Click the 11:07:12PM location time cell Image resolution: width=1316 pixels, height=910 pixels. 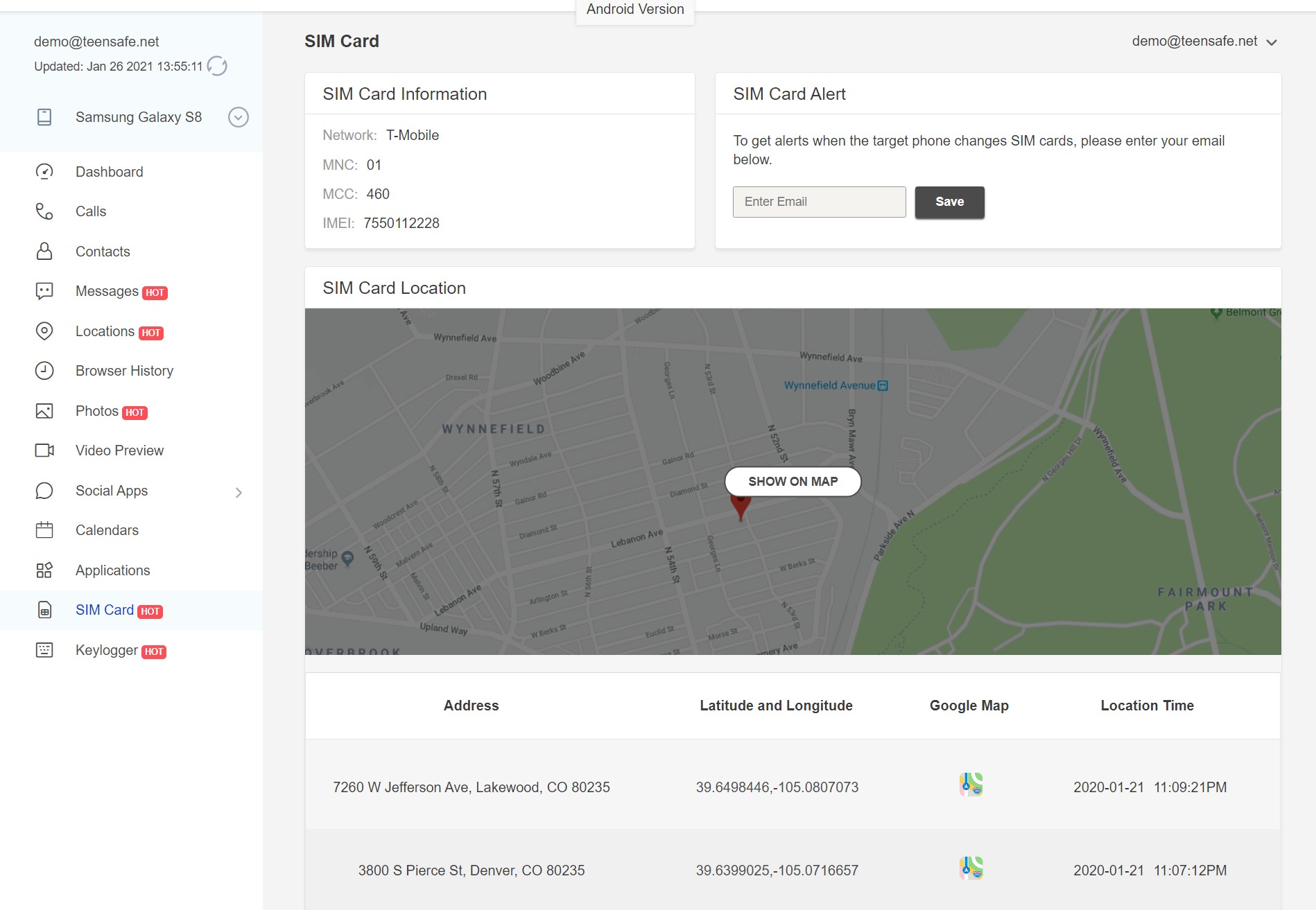[1150, 870]
